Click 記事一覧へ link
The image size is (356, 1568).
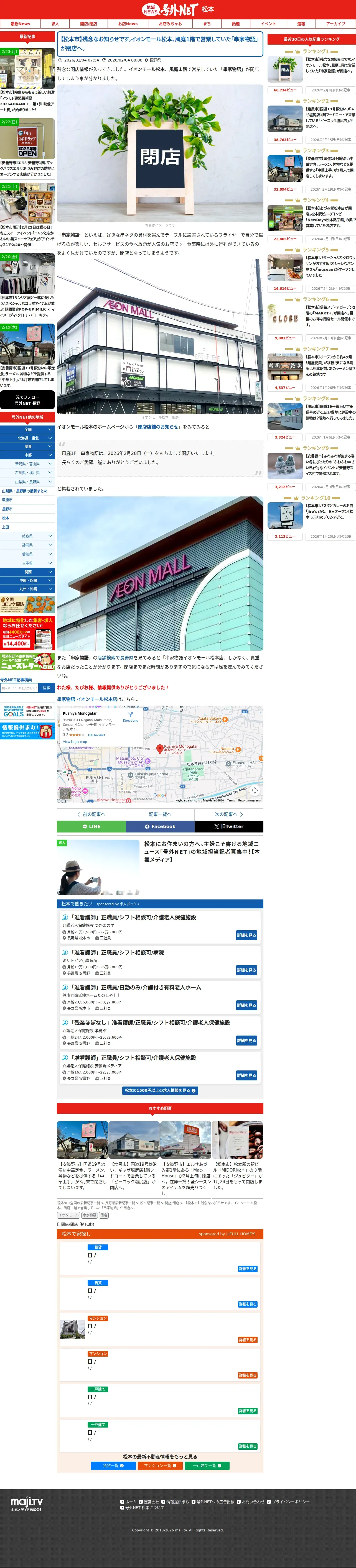pos(160,814)
